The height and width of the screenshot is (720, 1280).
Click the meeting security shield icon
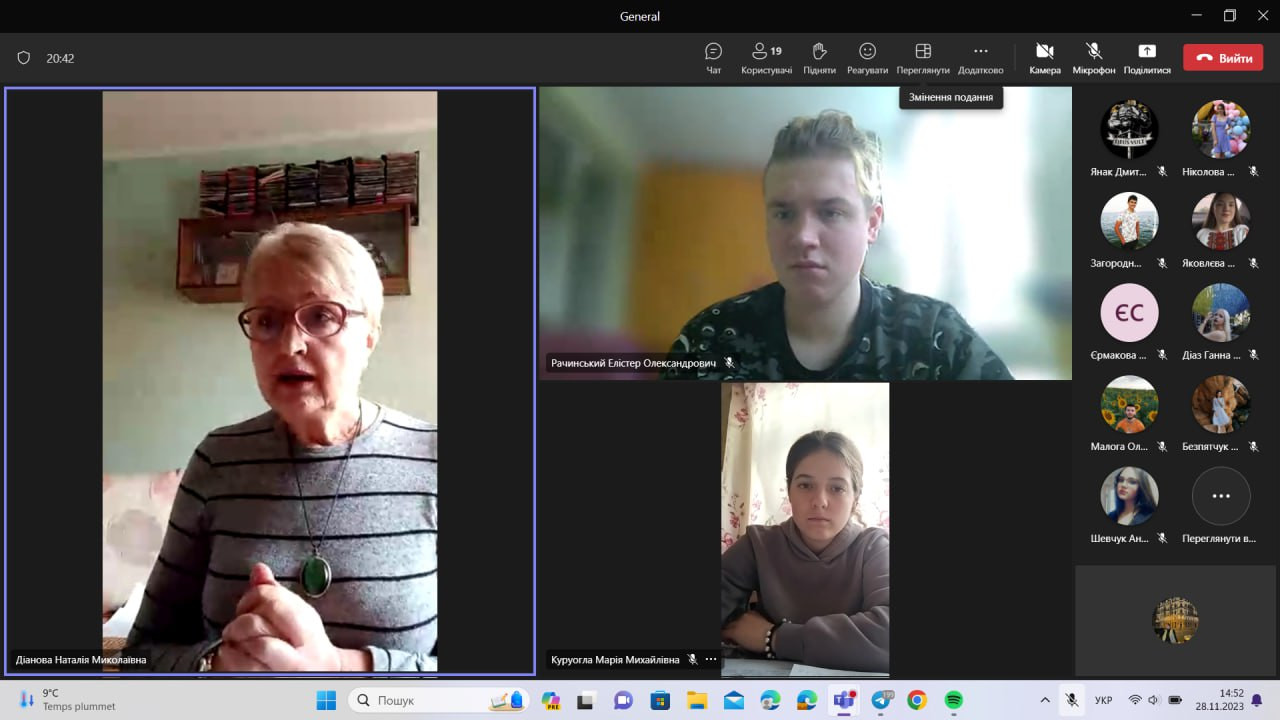pyautogui.click(x=24, y=58)
